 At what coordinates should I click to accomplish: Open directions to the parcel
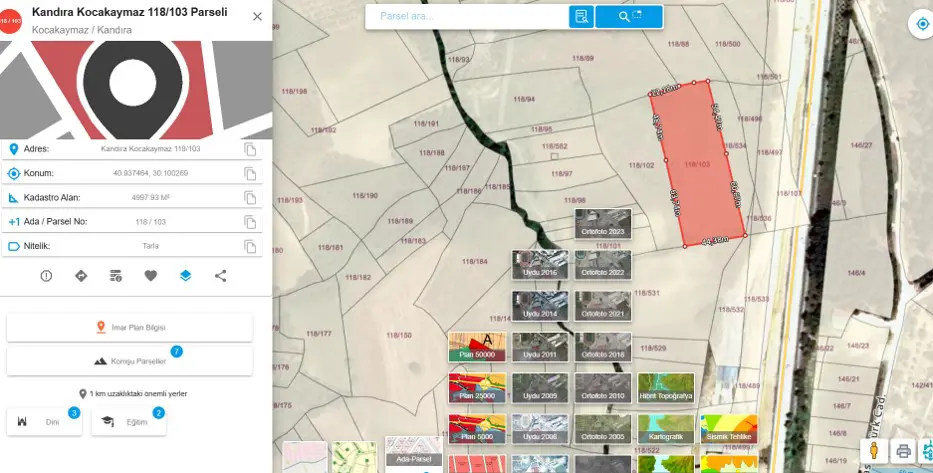81,275
